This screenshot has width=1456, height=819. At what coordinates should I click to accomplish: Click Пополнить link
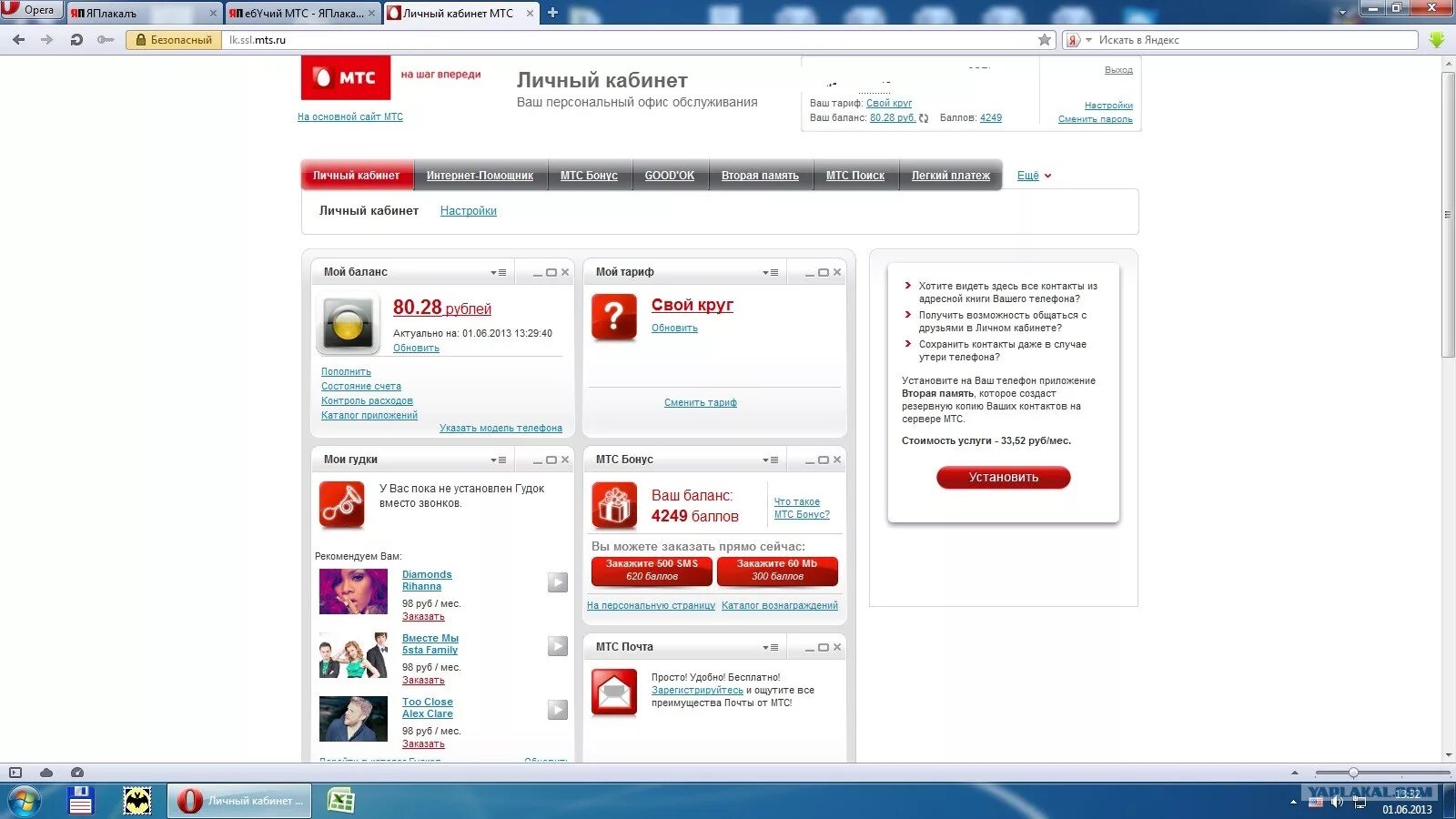346,372
